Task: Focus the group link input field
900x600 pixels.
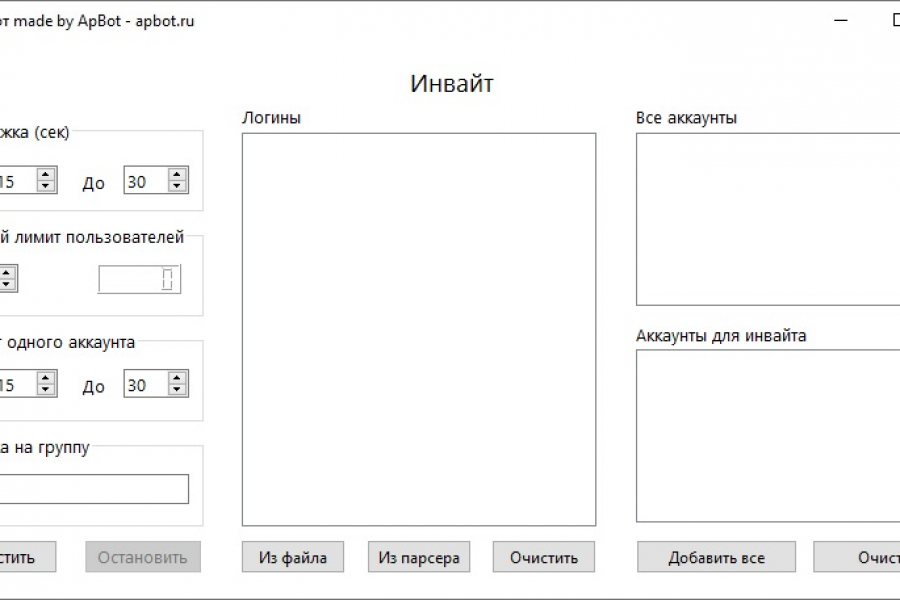Action: [95, 489]
